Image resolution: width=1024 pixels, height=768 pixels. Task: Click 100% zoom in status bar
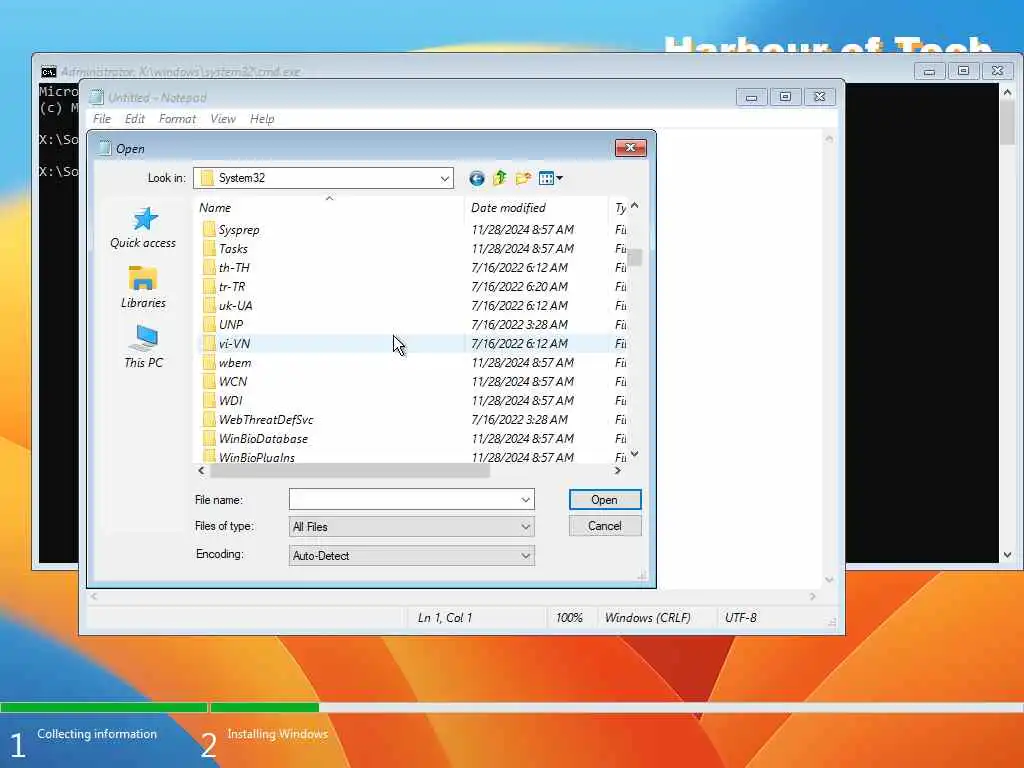coord(569,618)
